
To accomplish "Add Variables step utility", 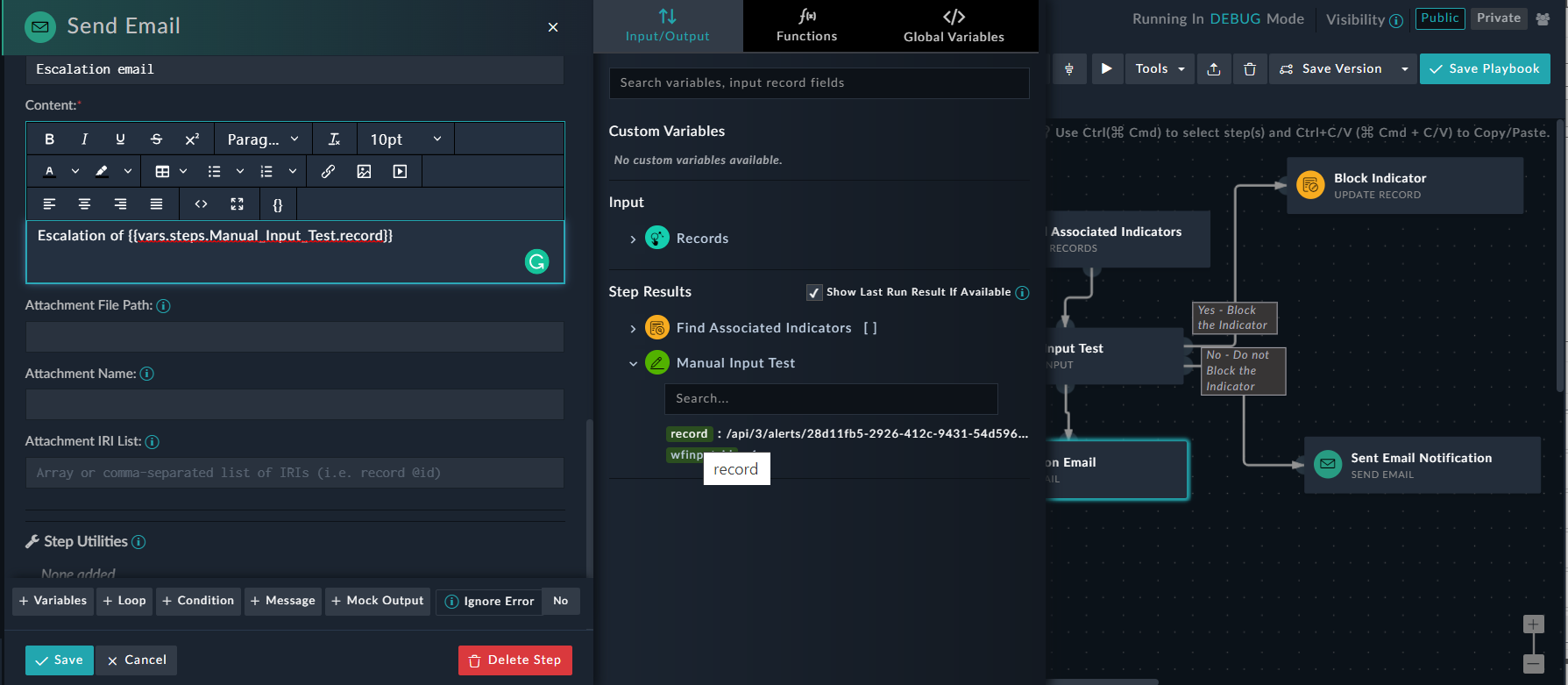I will pyautogui.click(x=53, y=601).
